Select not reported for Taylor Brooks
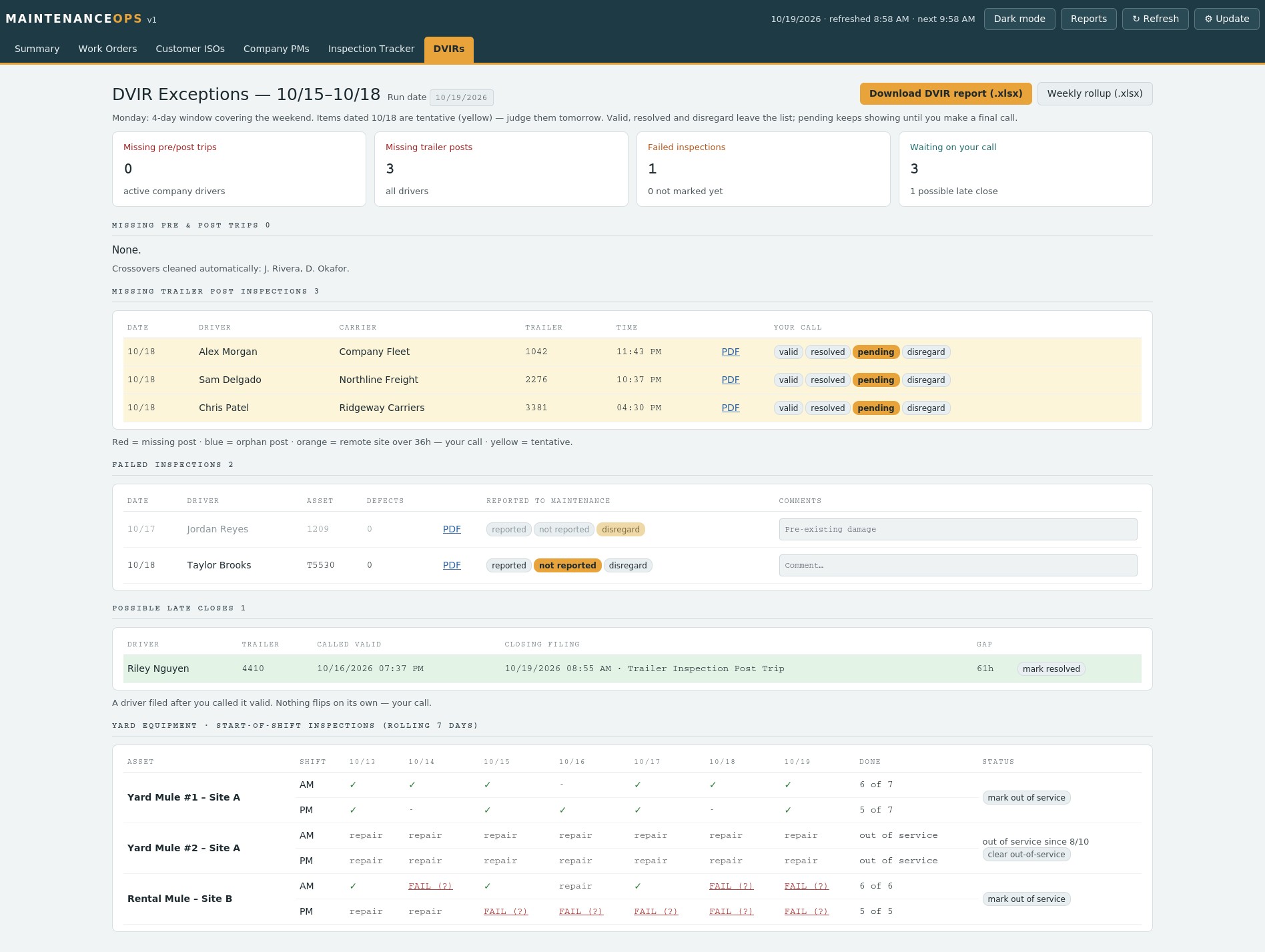Screen dimensions: 1265x952 pyautogui.click(x=567, y=566)
